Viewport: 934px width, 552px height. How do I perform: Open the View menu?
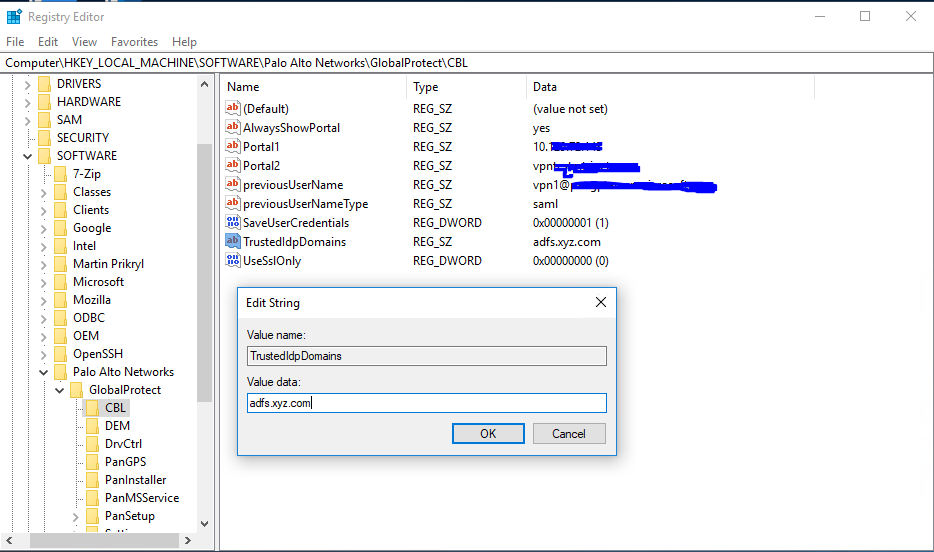84,42
